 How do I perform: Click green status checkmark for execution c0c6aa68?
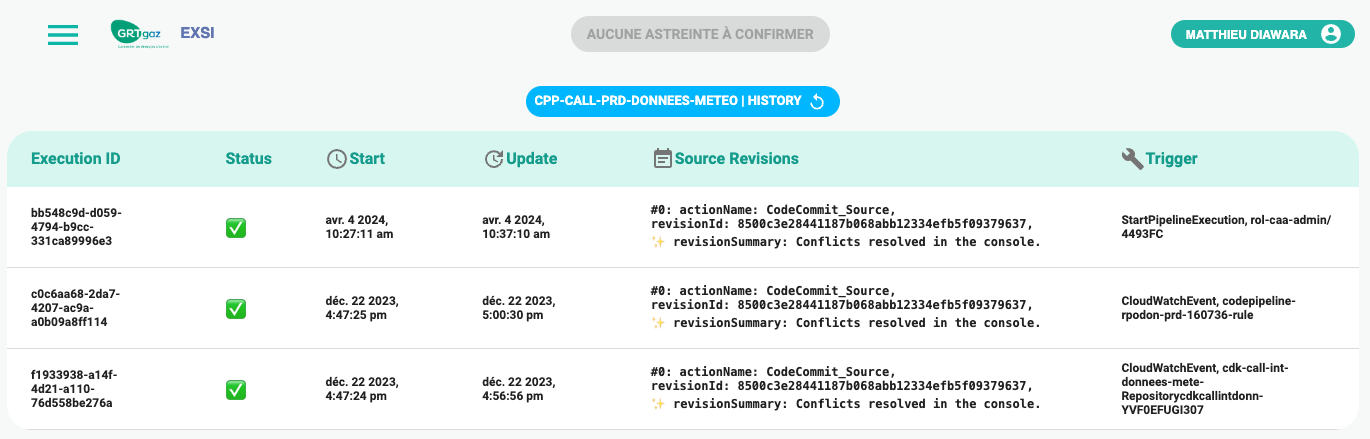pyautogui.click(x=236, y=309)
